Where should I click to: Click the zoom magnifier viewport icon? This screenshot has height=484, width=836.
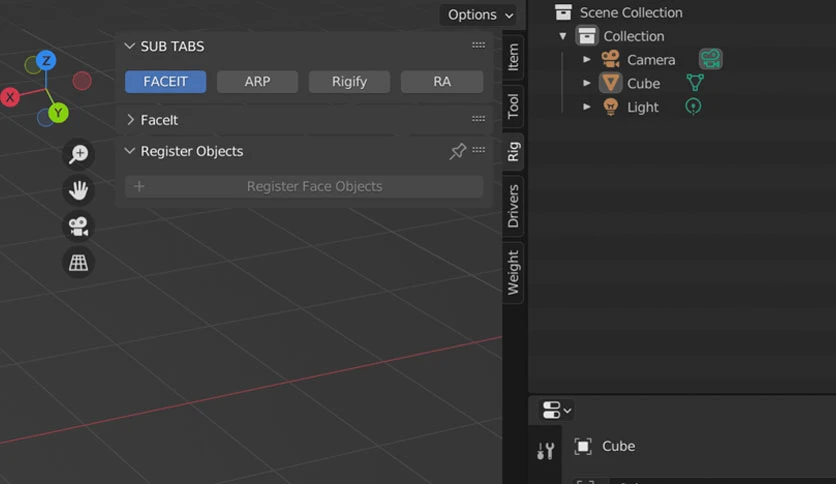(78, 155)
